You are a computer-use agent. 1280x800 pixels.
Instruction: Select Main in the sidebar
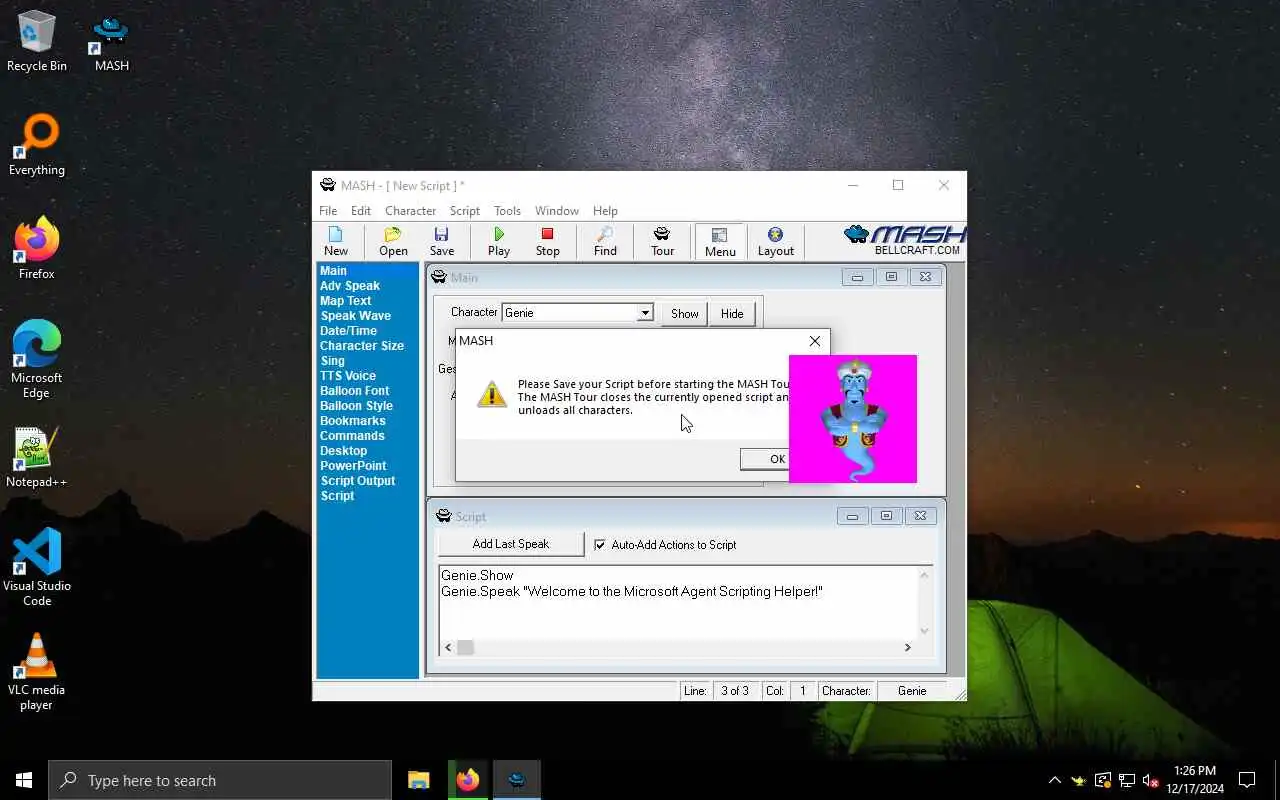coord(333,271)
